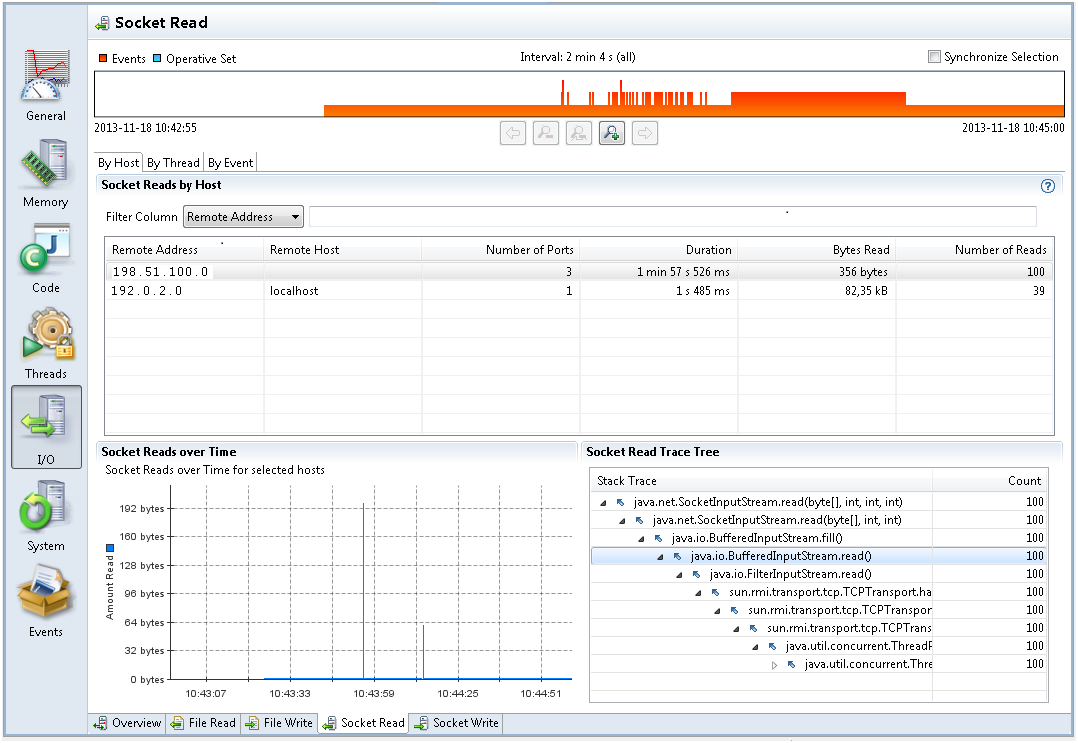Enable the Synchronize Selection checkbox

pyautogui.click(x=934, y=57)
